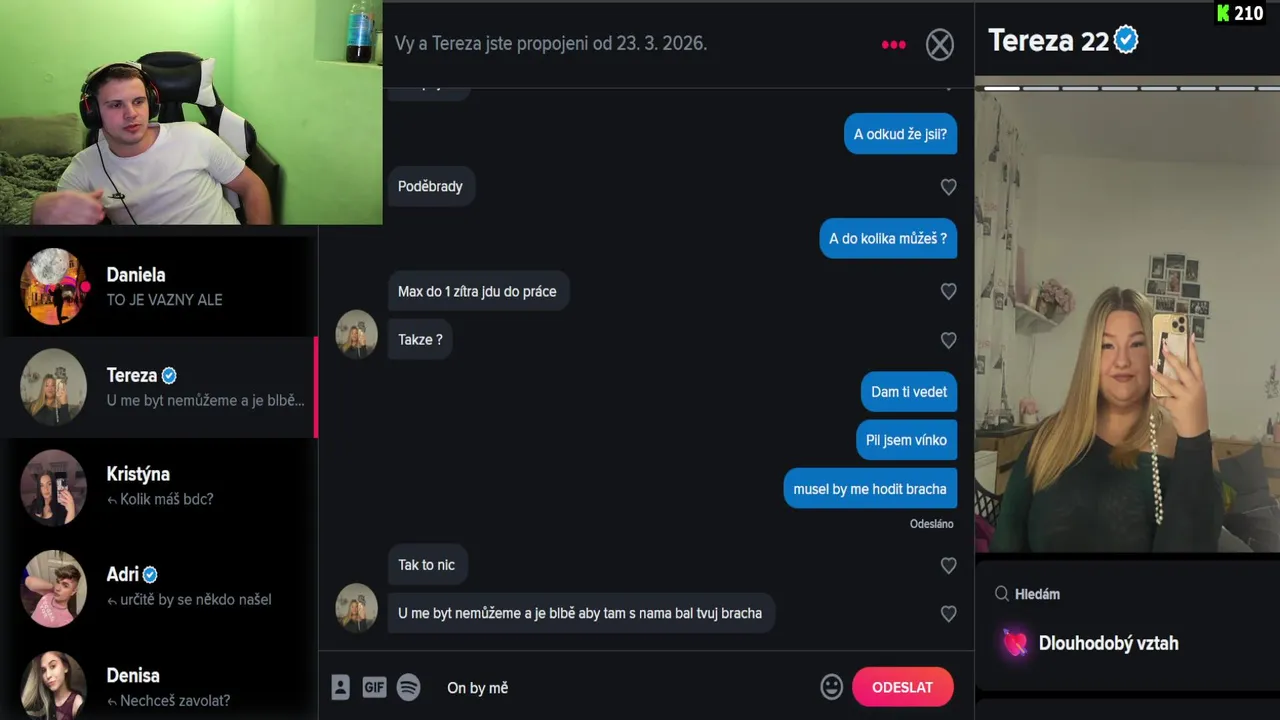Open the emoji picker smiley icon

click(831, 687)
